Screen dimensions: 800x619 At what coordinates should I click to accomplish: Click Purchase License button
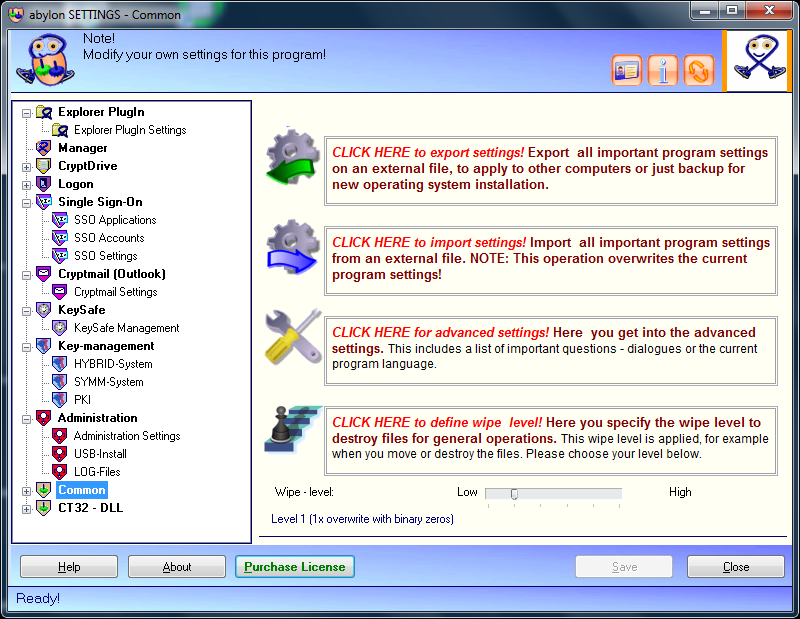point(295,566)
